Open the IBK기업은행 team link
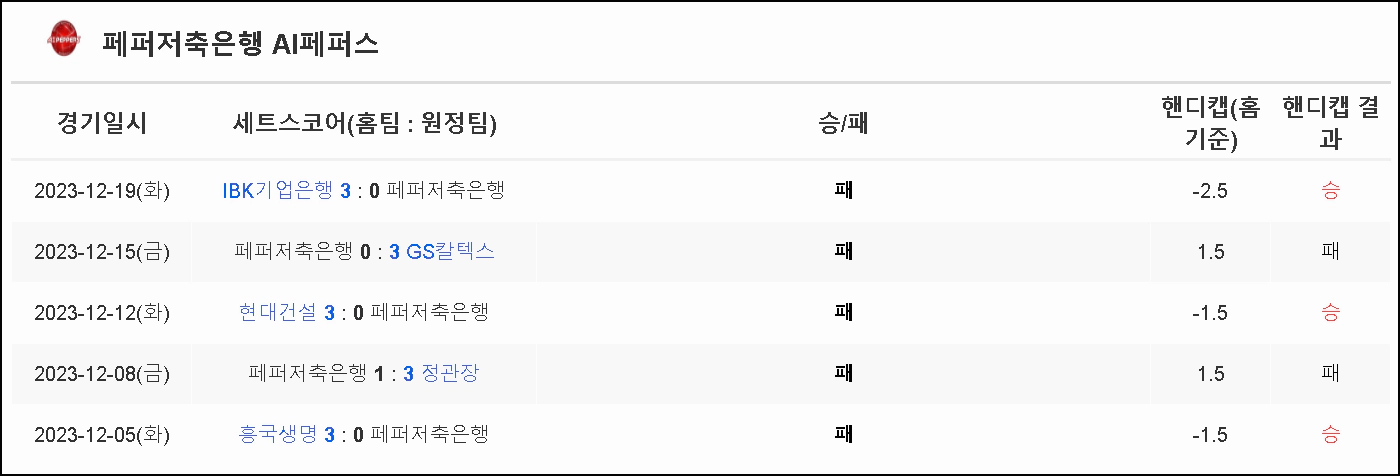Screen dimensions: 1400x476 tap(277, 190)
